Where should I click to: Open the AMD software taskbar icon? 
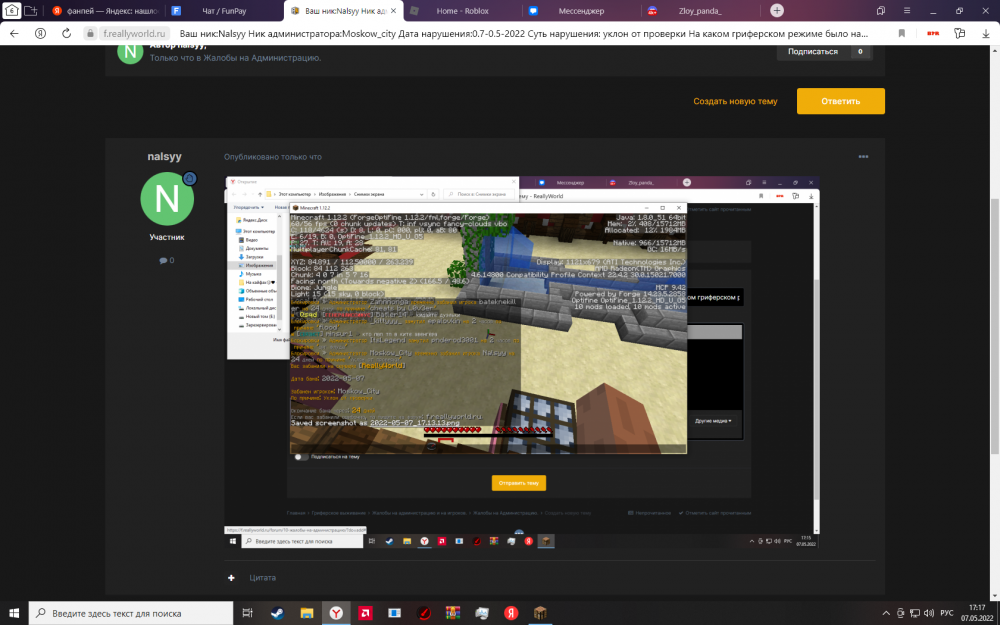click(x=365, y=613)
